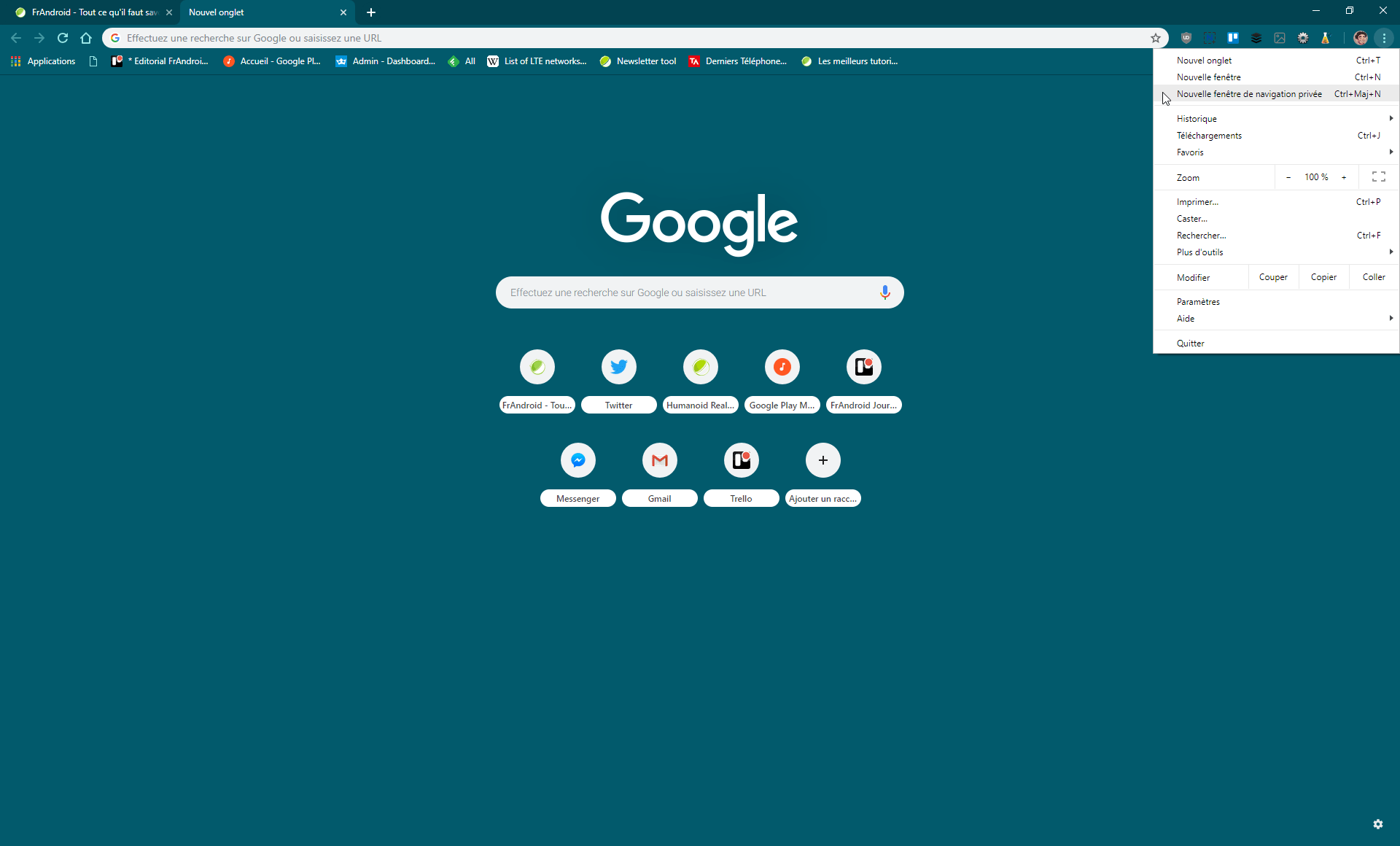The width and height of the screenshot is (1400, 846).
Task: Open the Twitter shortcut tile
Action: pos(619,381)
